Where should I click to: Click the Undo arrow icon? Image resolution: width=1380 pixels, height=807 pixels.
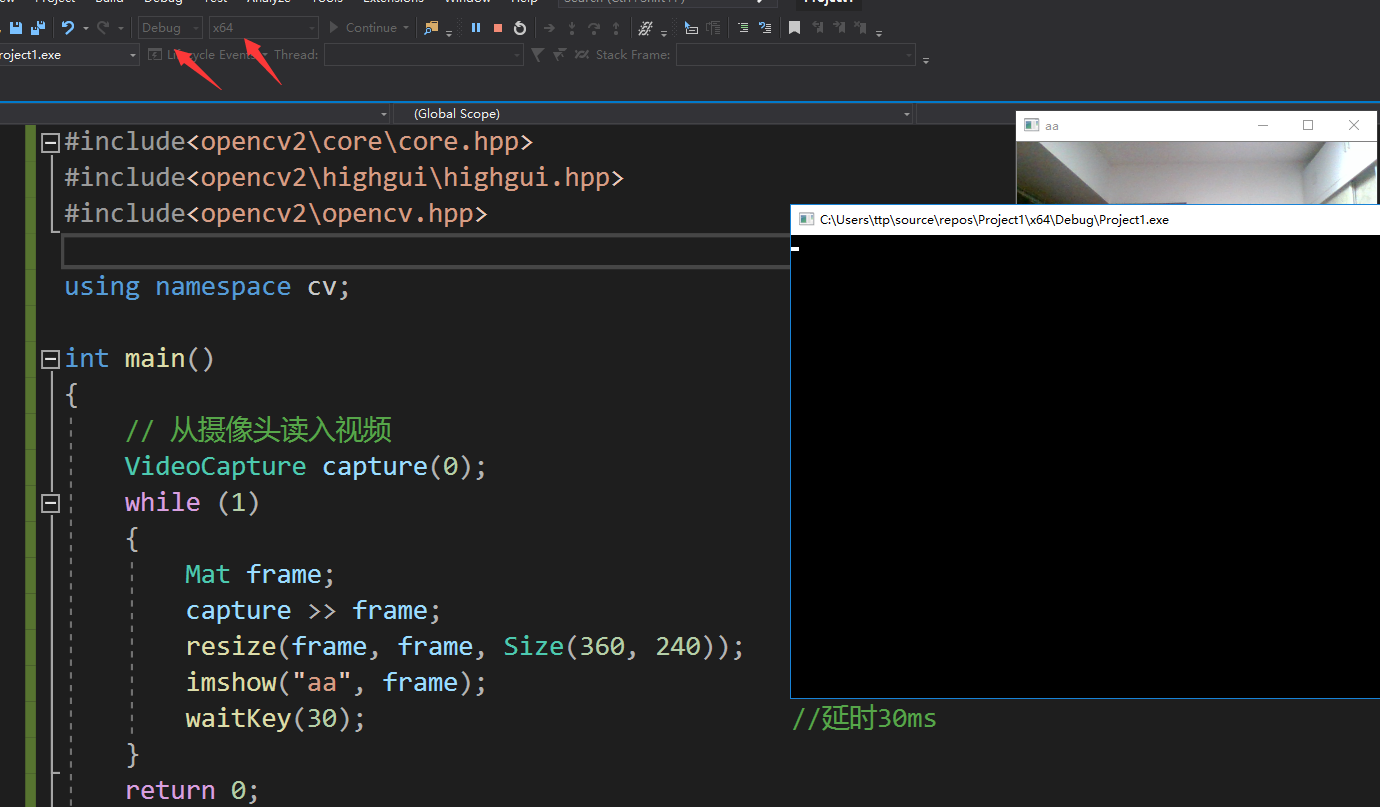coord(68,28)
